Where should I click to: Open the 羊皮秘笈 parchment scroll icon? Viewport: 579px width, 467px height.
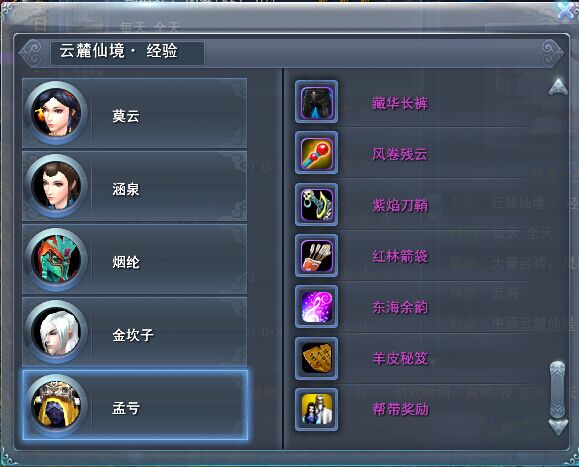[x=316, y=358]
